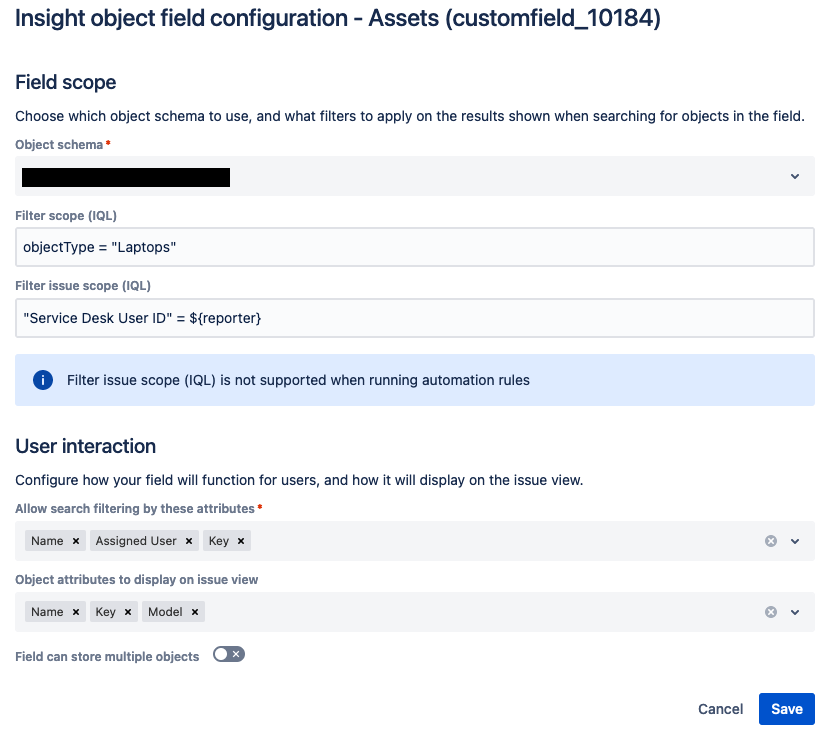This screenshot has width=829, height=744.
Task: Remove the Name tag from search filtering attributes
Action: tap(76, 541)
